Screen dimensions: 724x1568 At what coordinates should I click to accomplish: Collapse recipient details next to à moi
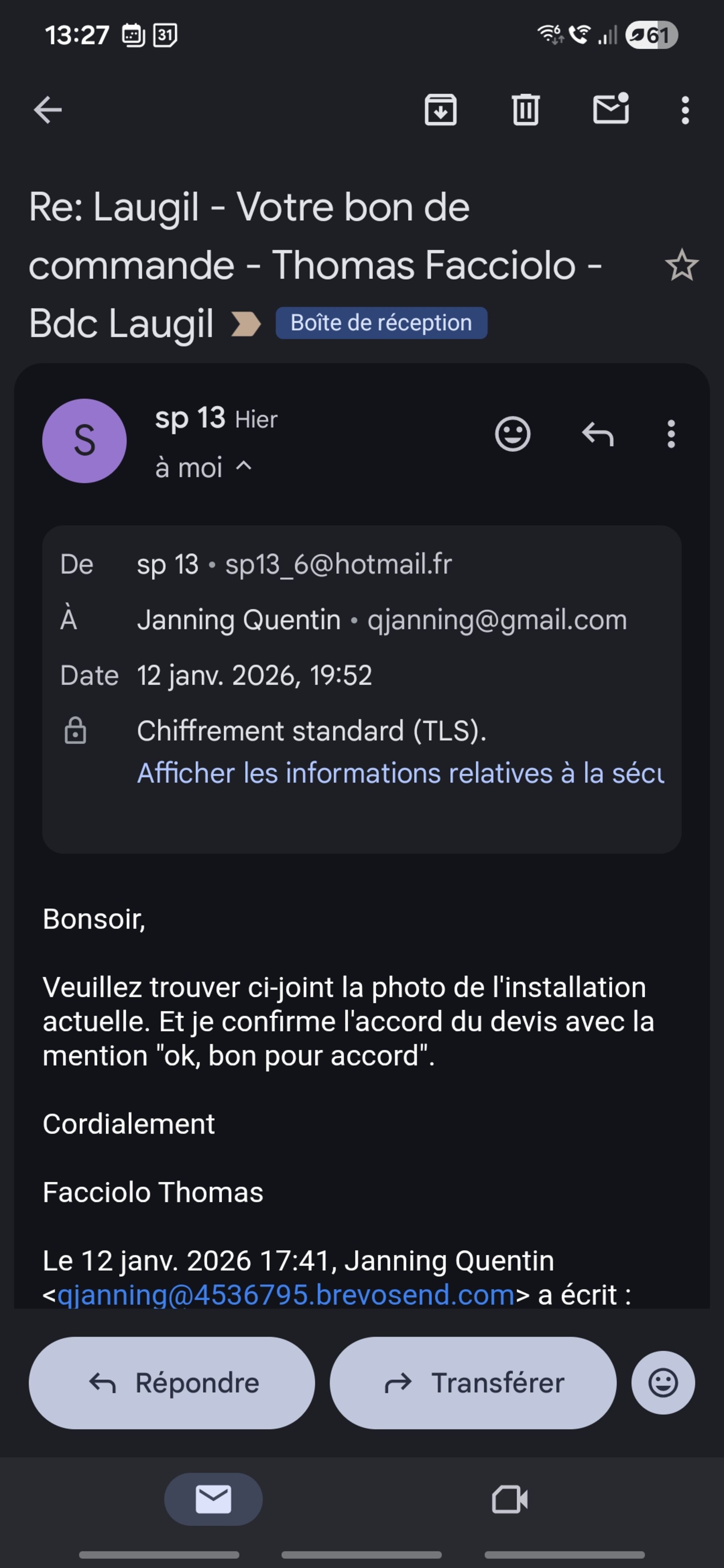[x=244, y=467]
